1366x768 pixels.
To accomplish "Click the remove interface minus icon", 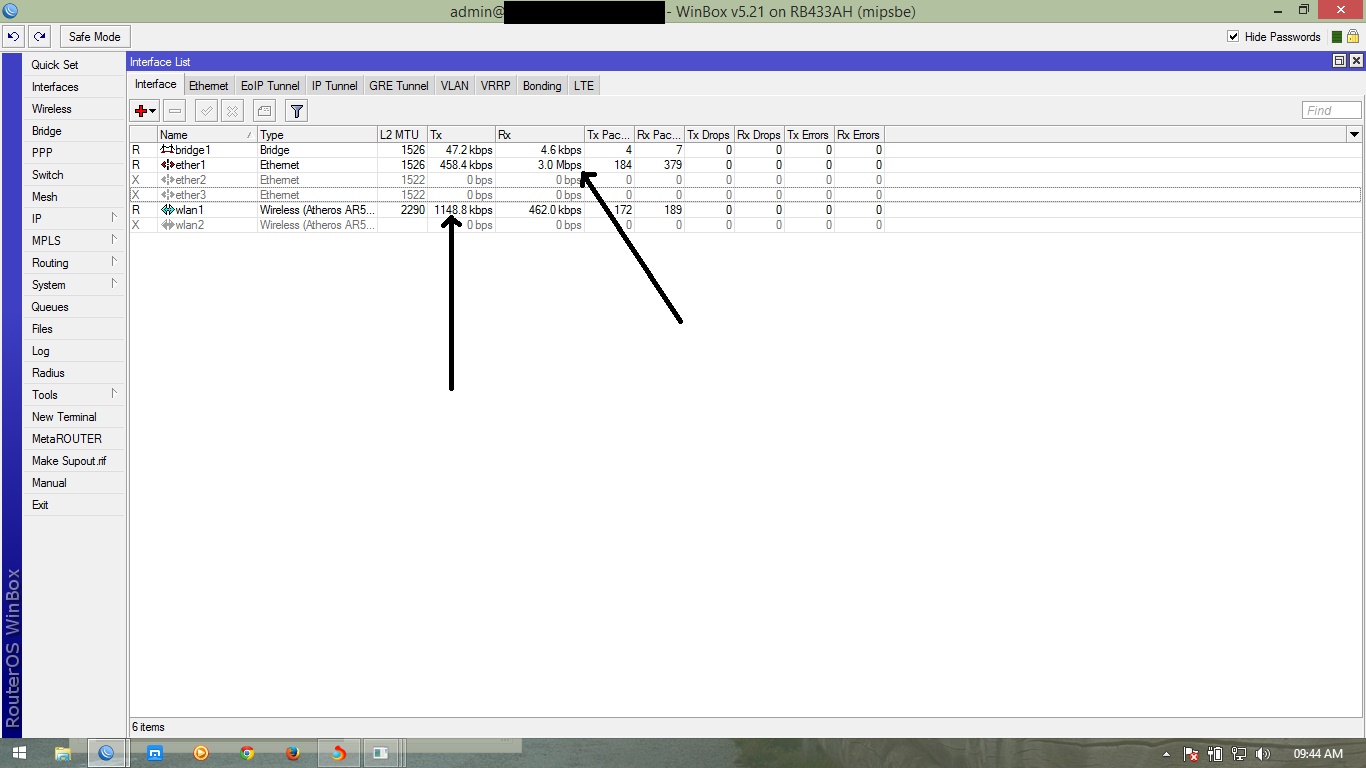I will tap(174, 110).
